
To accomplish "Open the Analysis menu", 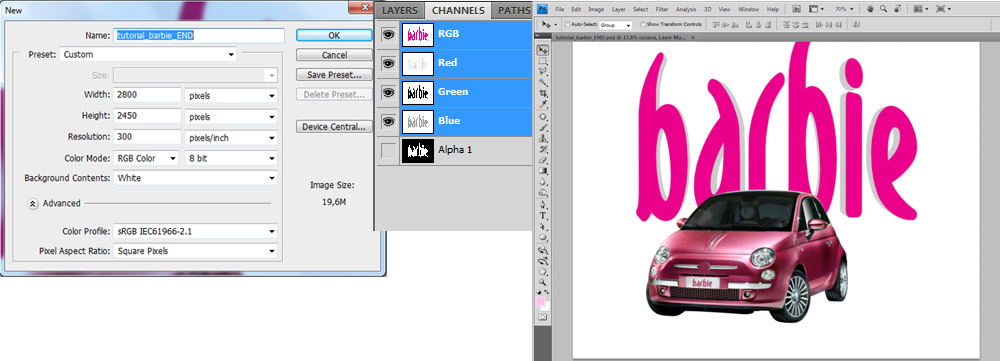I will (686, 9).
